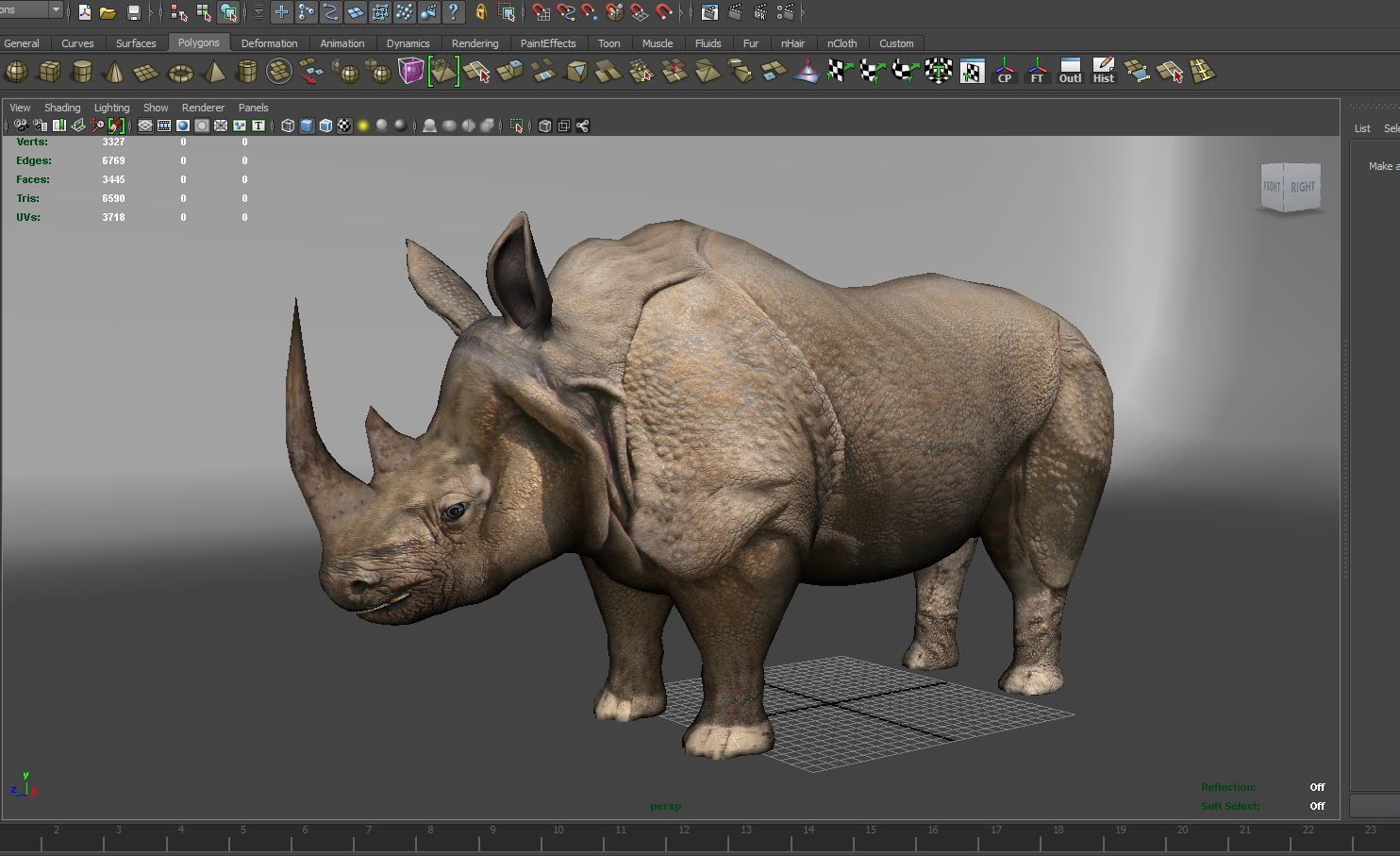The width and height of the screenshot is (1400, 856).
Task: Apply planar UV mapping from shelf
Action: 840,72
